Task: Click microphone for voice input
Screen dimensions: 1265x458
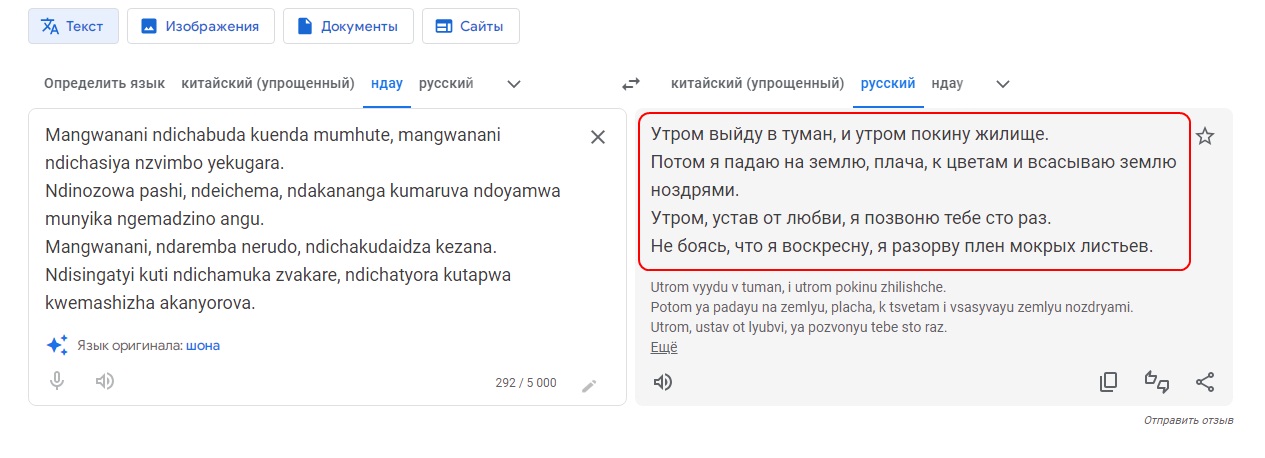Action: [57, 381]
